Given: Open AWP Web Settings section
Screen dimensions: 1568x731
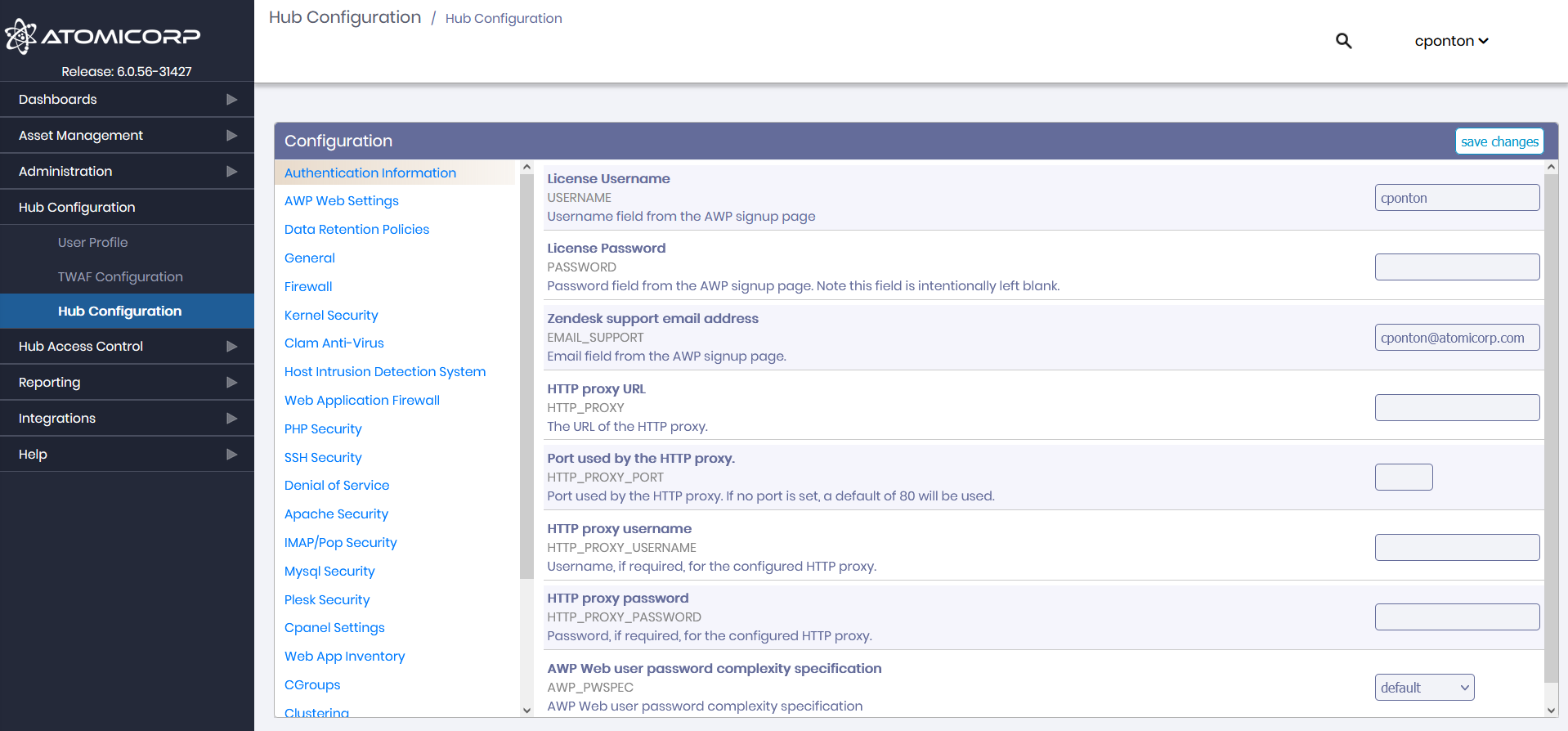Looking at the screenshot, I should [342, 201].
